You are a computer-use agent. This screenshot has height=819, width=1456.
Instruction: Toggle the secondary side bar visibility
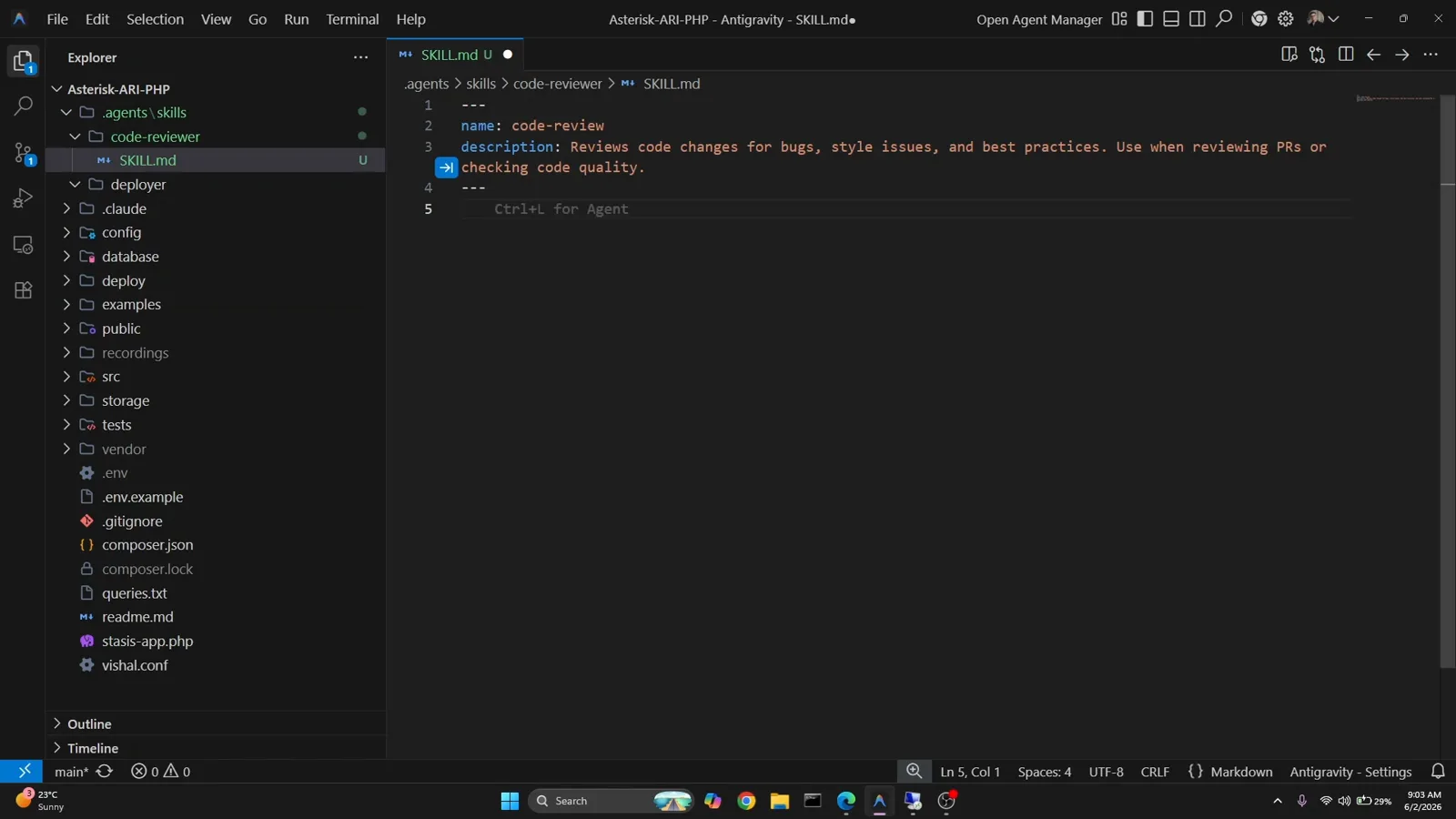pos(1198,18)
